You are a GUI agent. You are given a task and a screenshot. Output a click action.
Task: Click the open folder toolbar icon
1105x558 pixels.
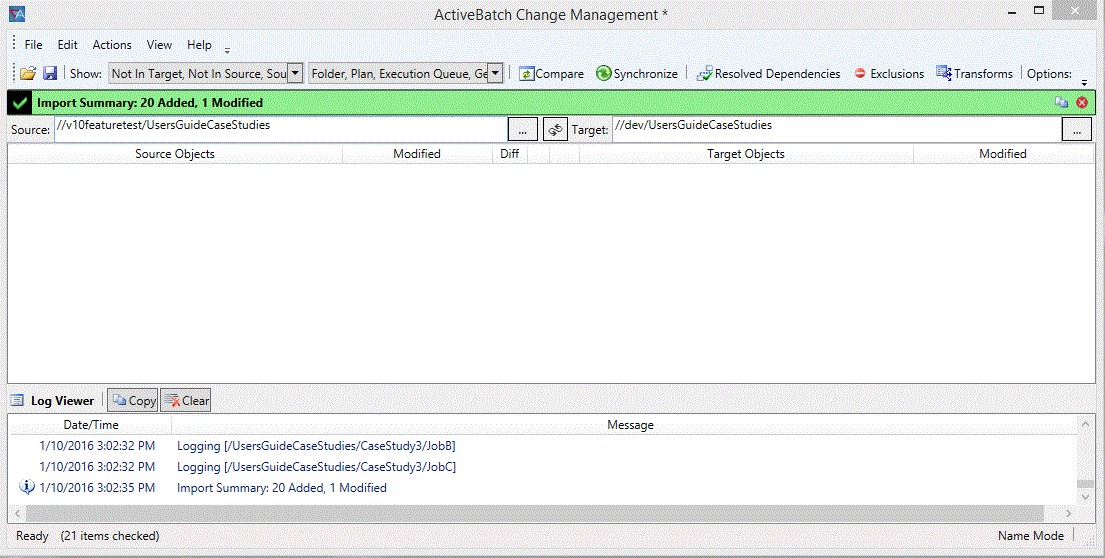point(27,73)
